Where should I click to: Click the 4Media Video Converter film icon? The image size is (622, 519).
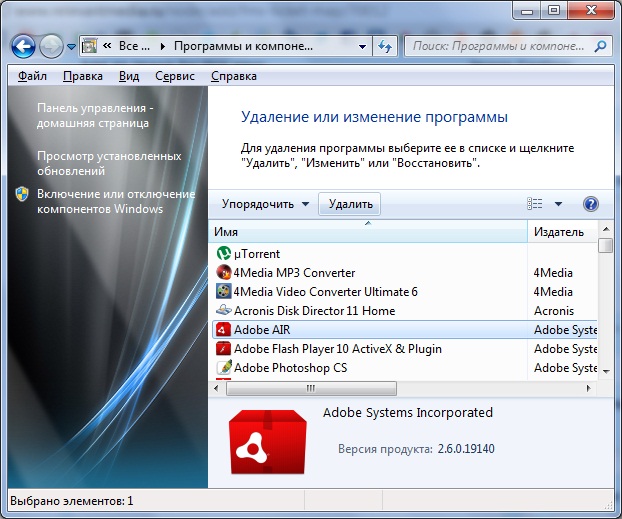[x=224, y=291]
